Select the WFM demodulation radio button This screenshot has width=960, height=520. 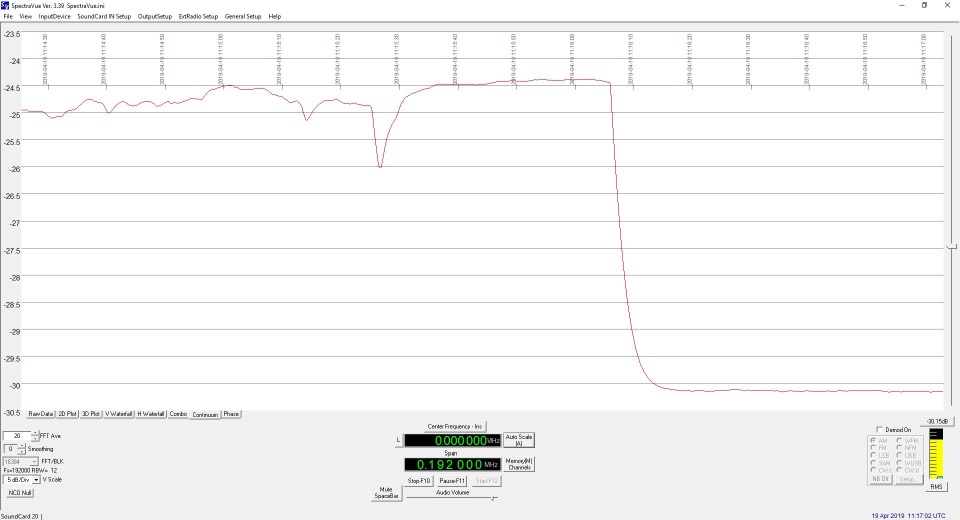899,440
